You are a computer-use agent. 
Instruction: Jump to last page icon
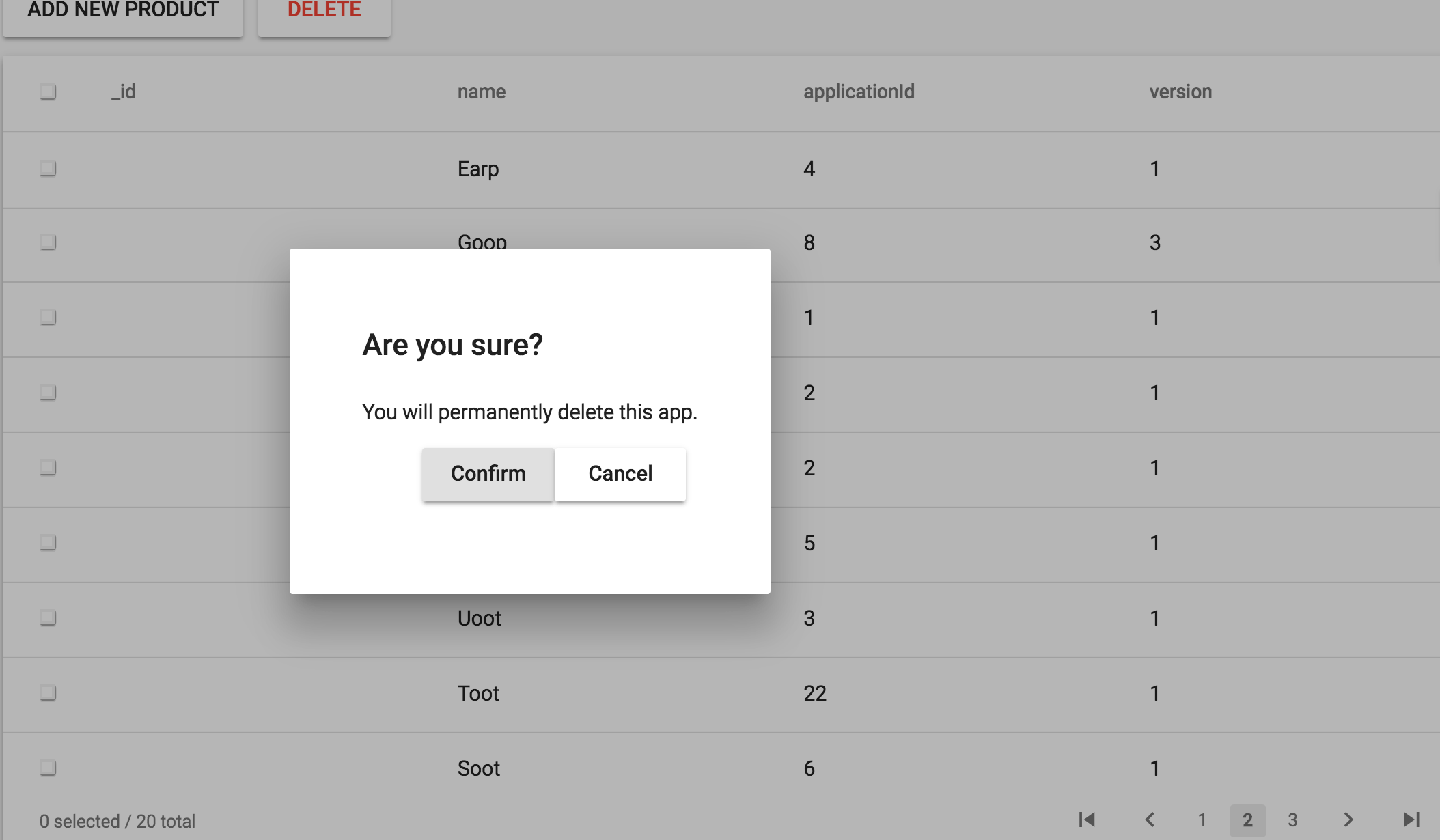click(1411, 820)
